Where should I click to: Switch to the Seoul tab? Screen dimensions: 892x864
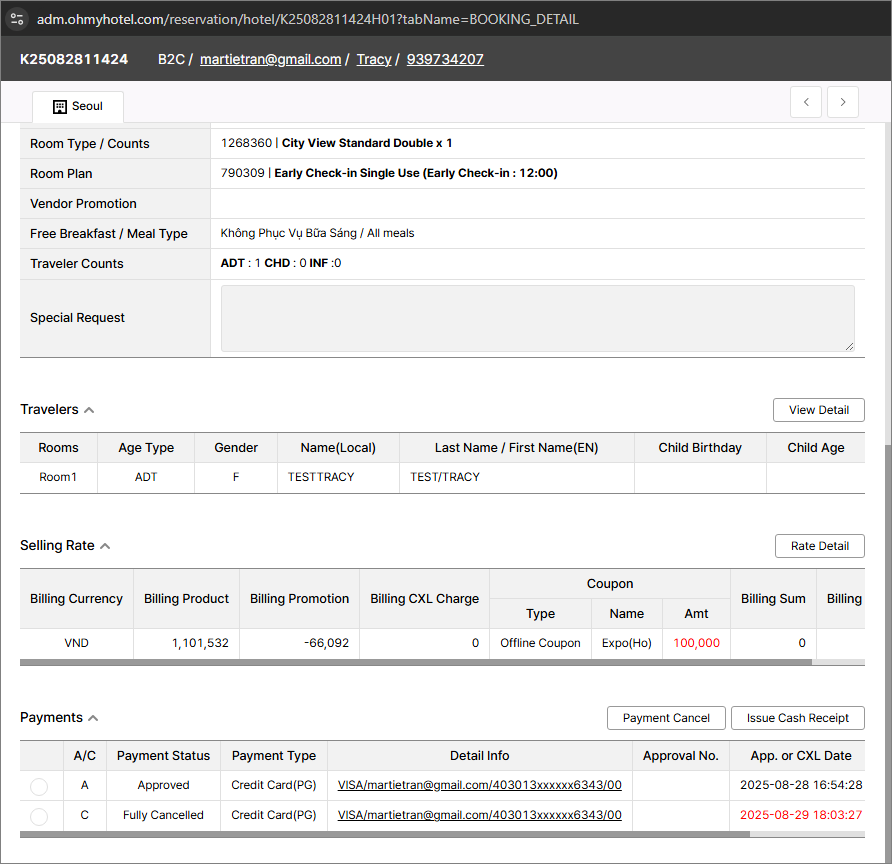[78, 107]
